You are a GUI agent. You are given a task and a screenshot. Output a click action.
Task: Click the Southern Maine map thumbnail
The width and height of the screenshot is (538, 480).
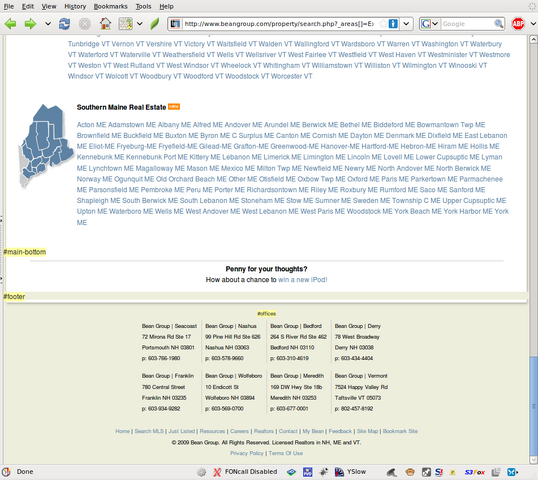pos(46,146)
